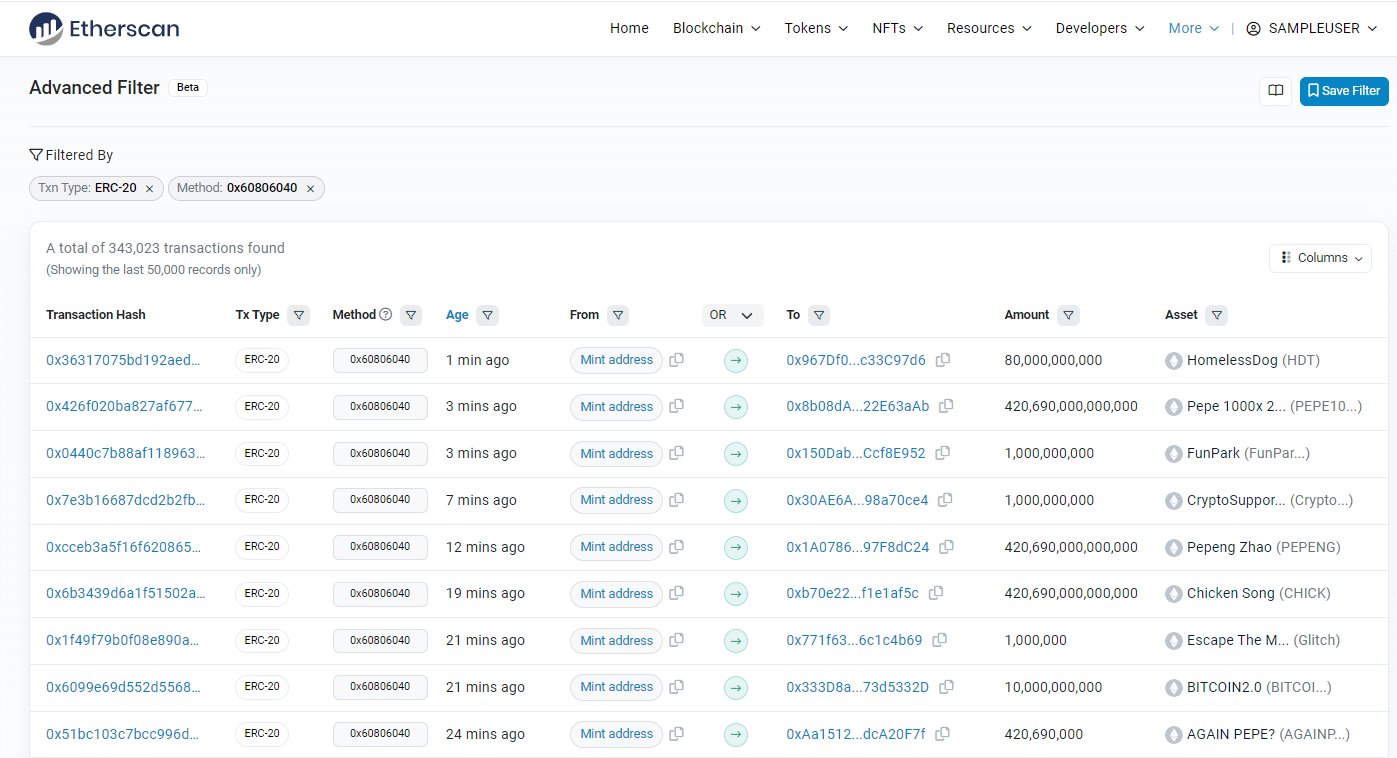Open transaction 0x426f020ba827af677...
This screenshot has width=1397, height=758.
(126, 406)
